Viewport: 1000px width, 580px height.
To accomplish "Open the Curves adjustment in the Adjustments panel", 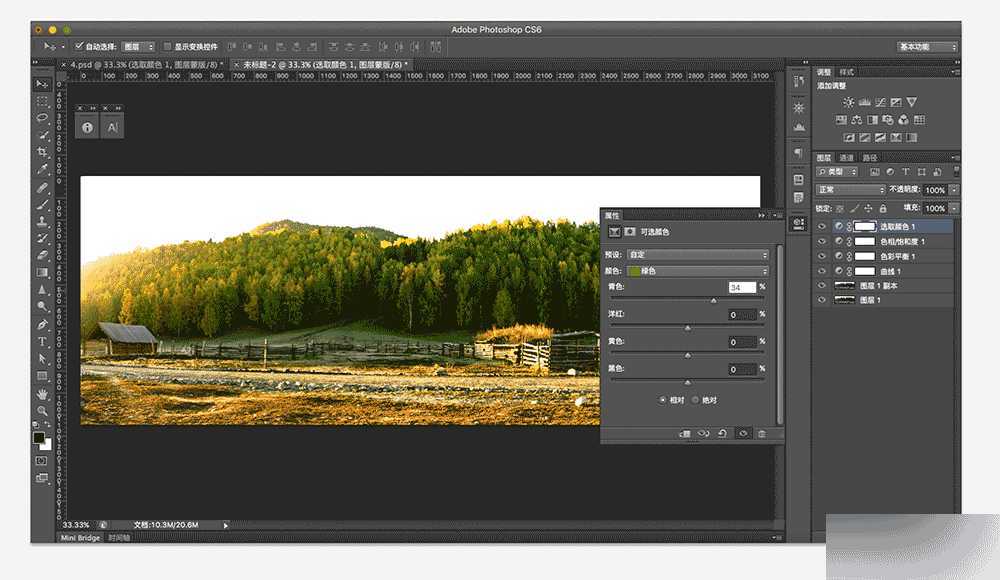I will (880, 102).
